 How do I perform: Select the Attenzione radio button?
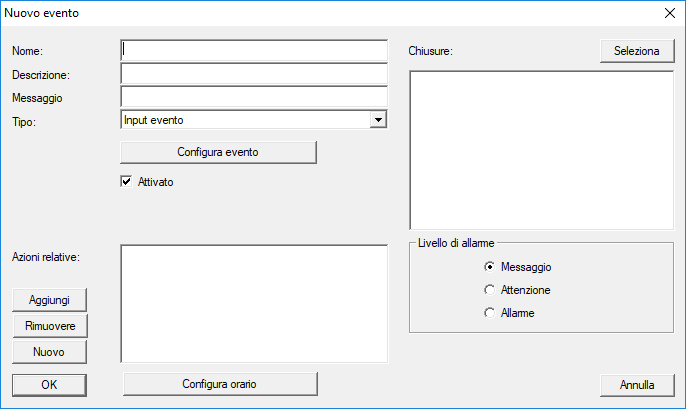click(489, 290)
